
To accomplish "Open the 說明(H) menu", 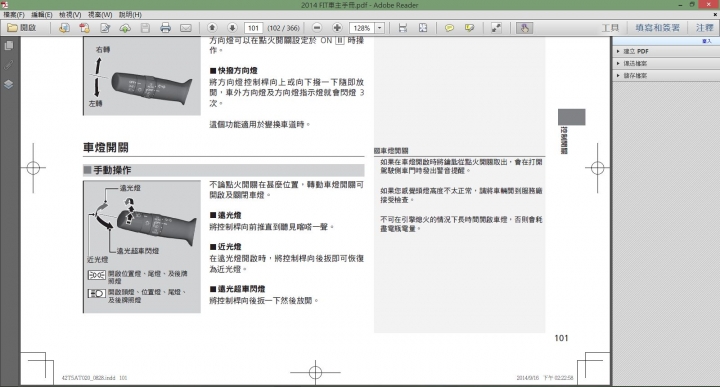I will coord(130,15).
